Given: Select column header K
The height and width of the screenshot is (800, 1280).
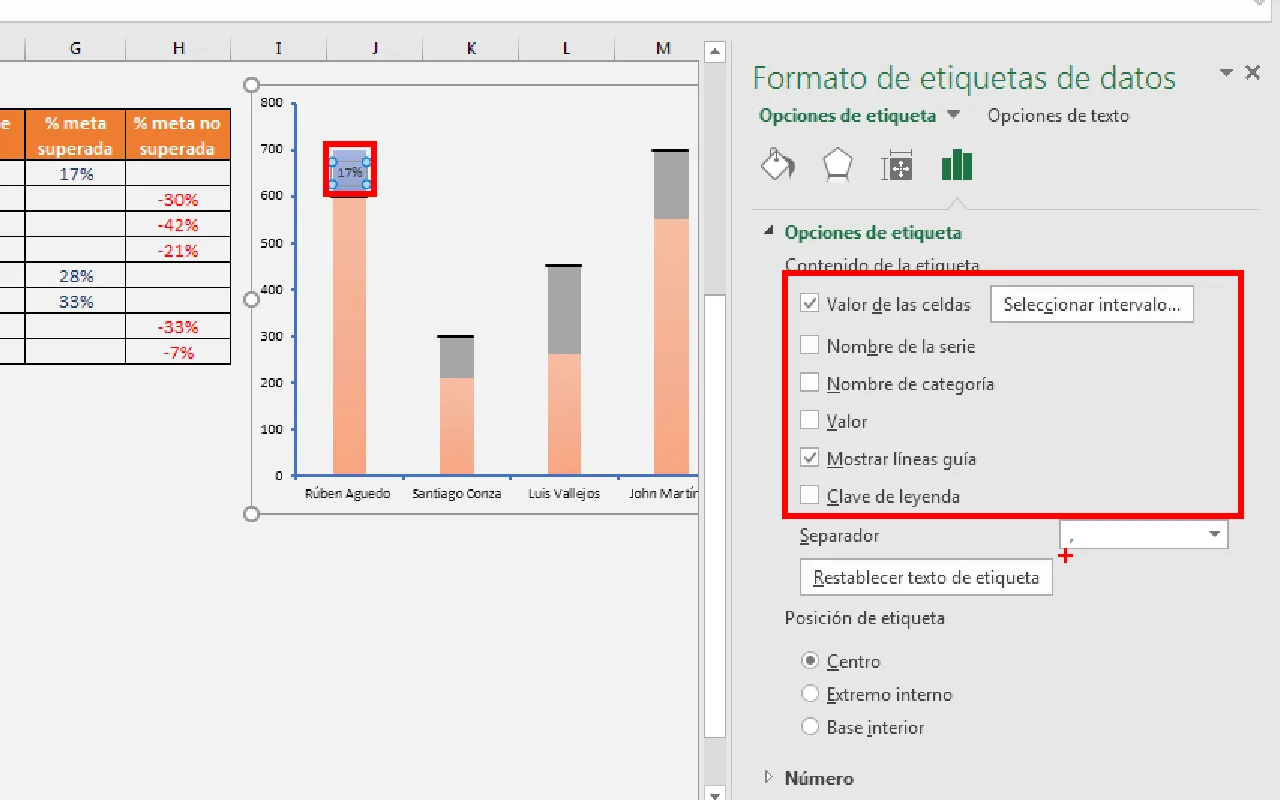Looking at the screenshot, I should coord(471,48).
